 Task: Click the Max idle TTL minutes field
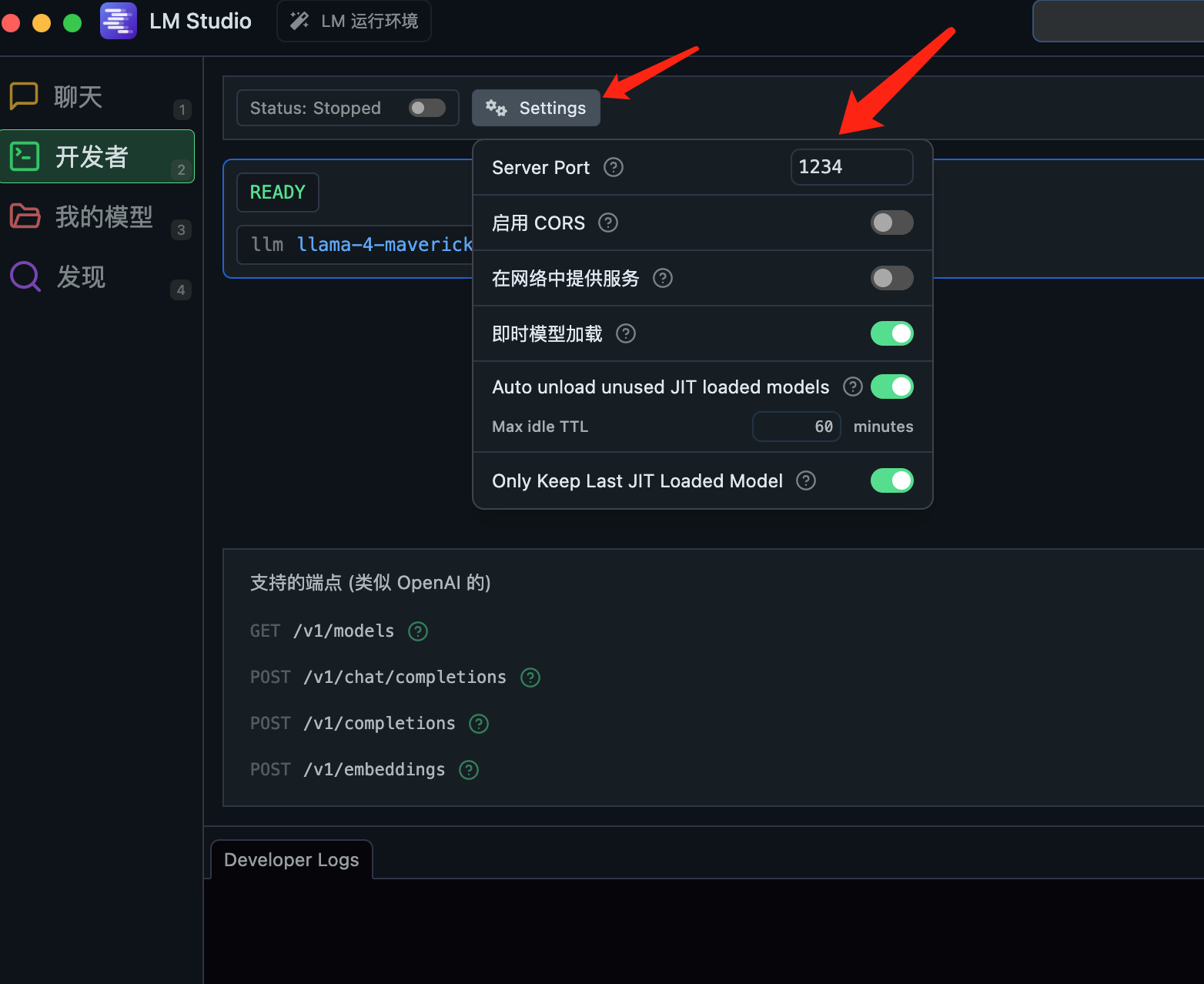tap(796, 427)
